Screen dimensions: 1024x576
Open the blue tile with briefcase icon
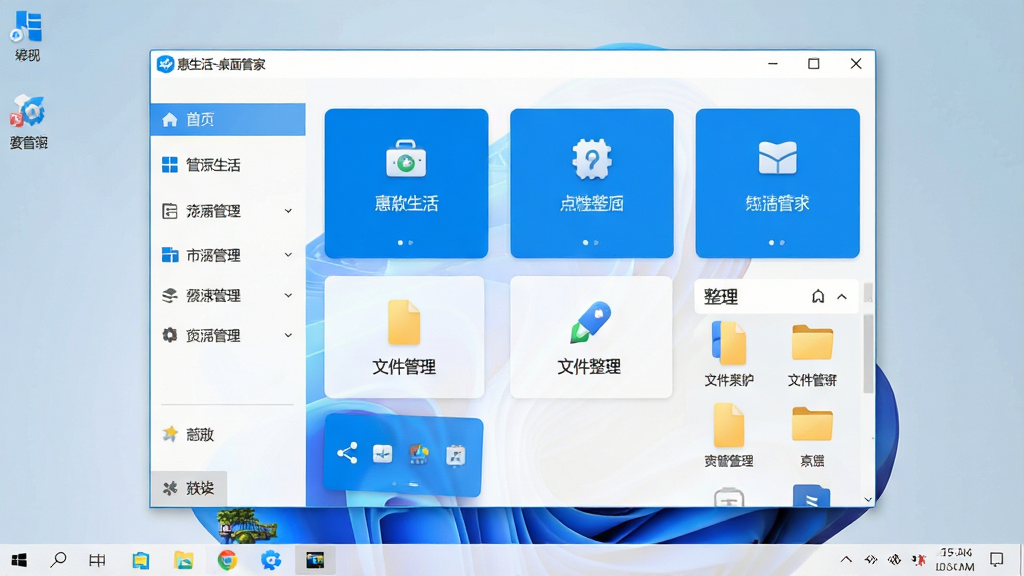[406, 184]
